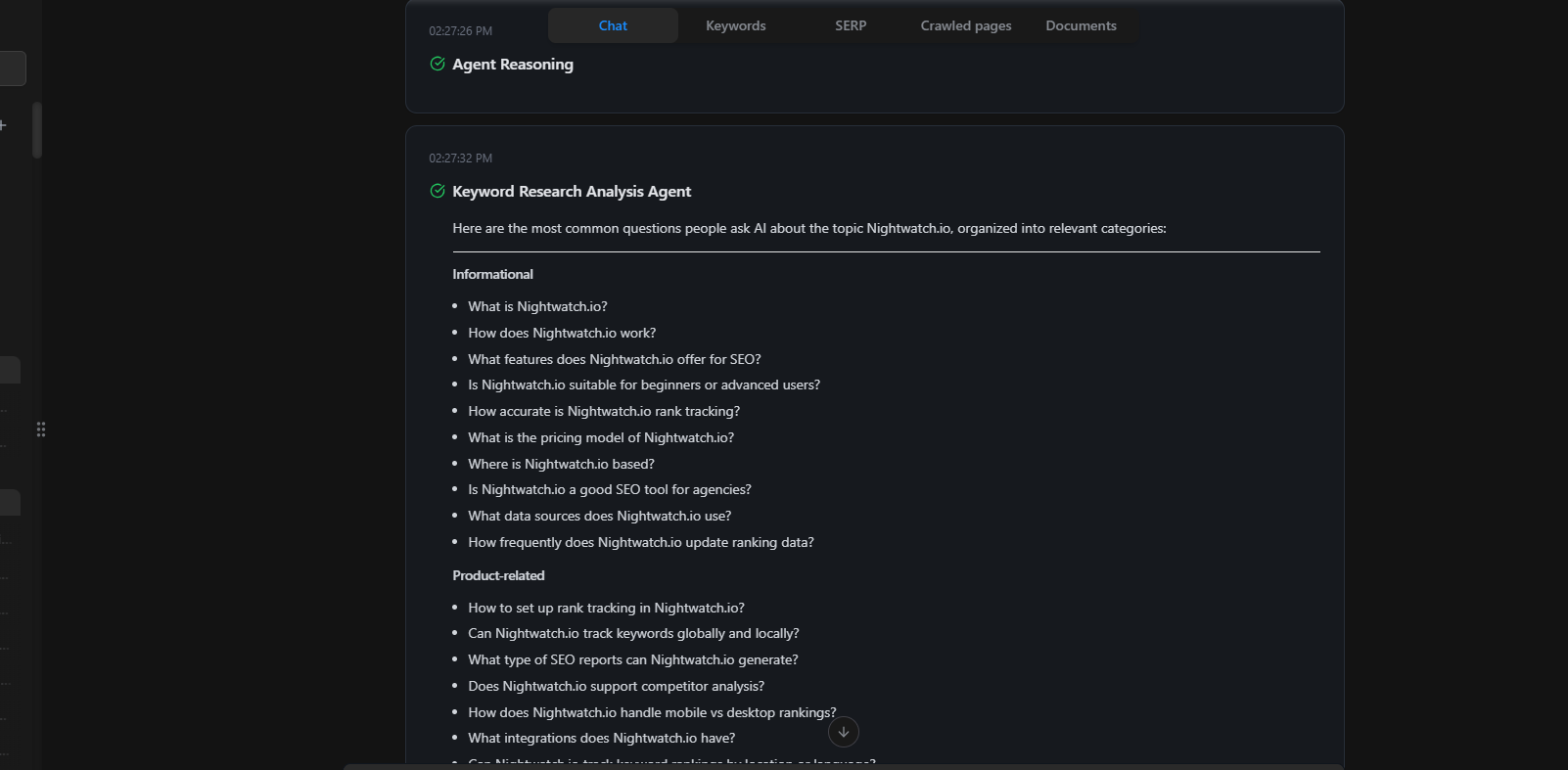Click the question What is Nightwatch.io?
Image resolution: width=1568 pixels, height=770 pixels.
coord(536,306)
